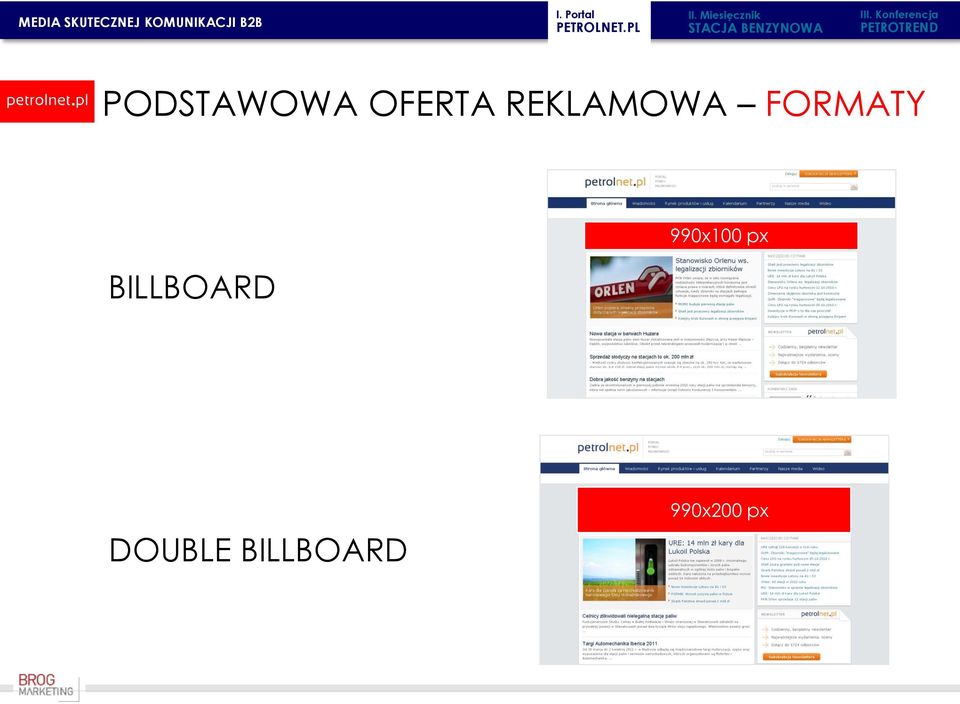Viewport: 960px width, 704px height.
Task: Open article Targi Automechanika Iberica 2011
Action: click(620, 643)
